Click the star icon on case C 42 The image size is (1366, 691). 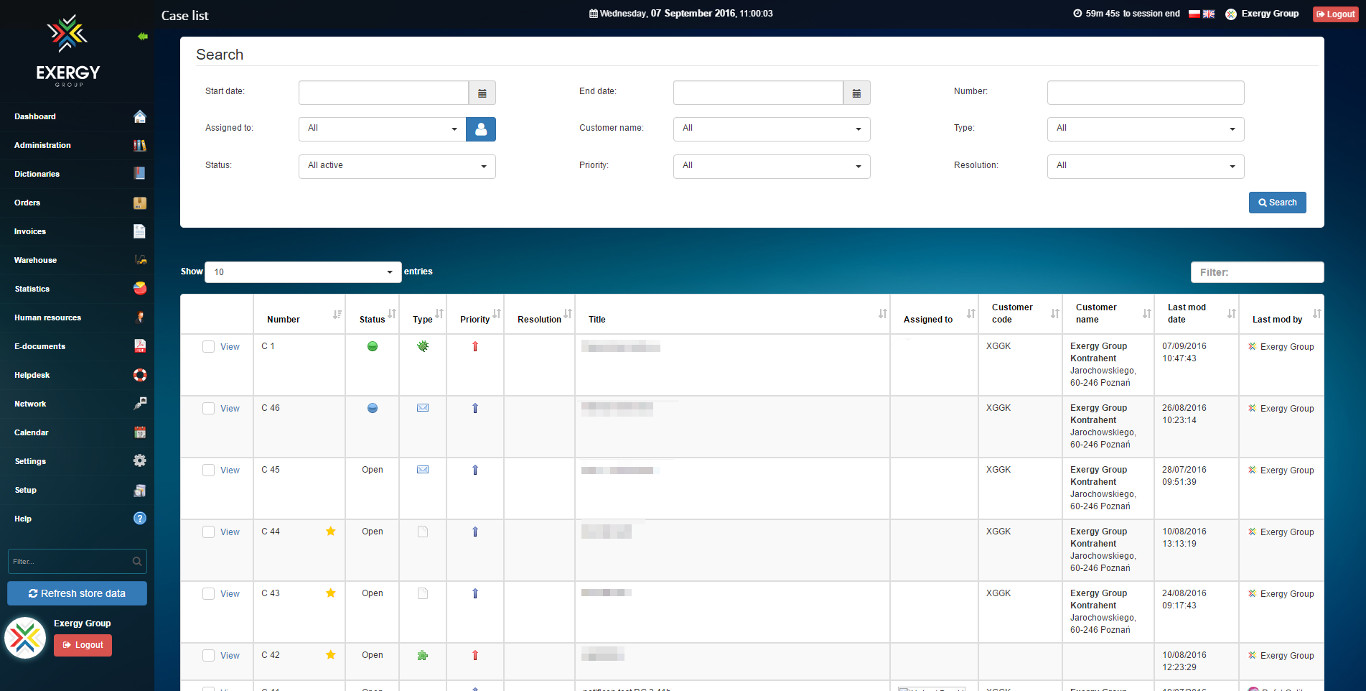point(331,655)
